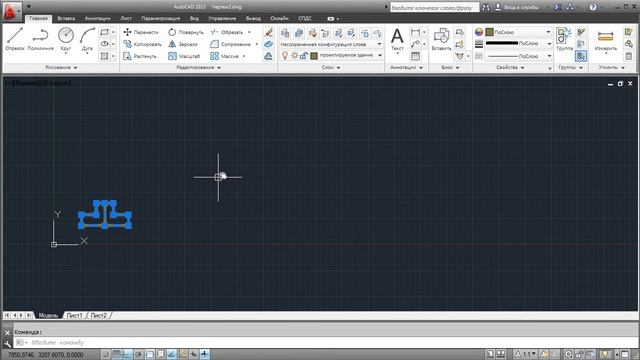Viewport: 640px width, 360px height.
Task: Click the Повернуть rotate tool
Action: (x=186, y=32)
